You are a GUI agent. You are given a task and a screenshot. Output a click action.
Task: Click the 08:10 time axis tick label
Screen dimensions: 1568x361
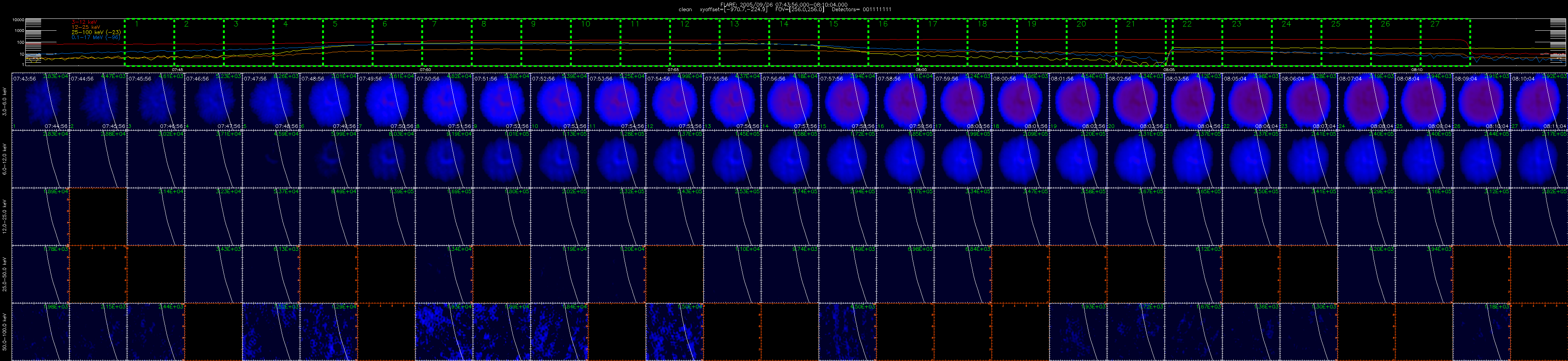point(1417,70)
